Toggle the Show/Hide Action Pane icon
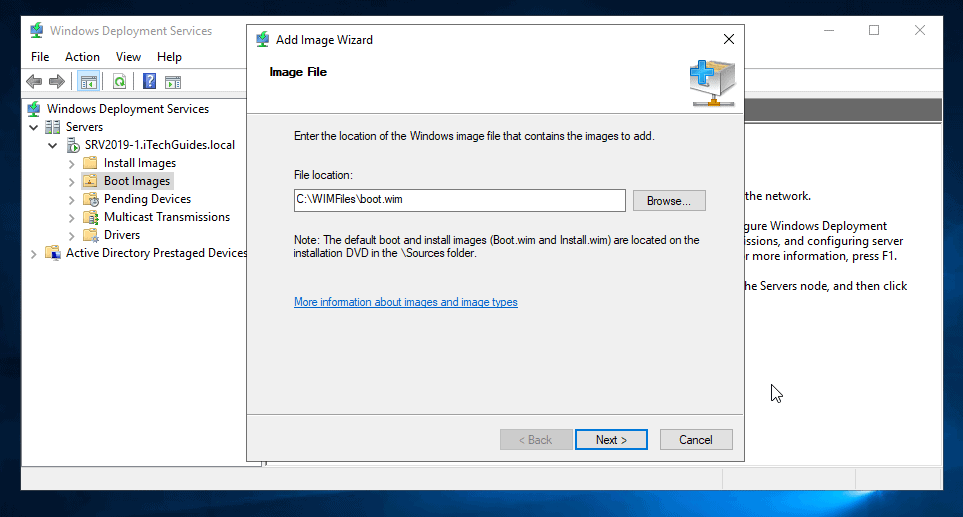The height and width of the screenshot is (517, 963). 173,82
